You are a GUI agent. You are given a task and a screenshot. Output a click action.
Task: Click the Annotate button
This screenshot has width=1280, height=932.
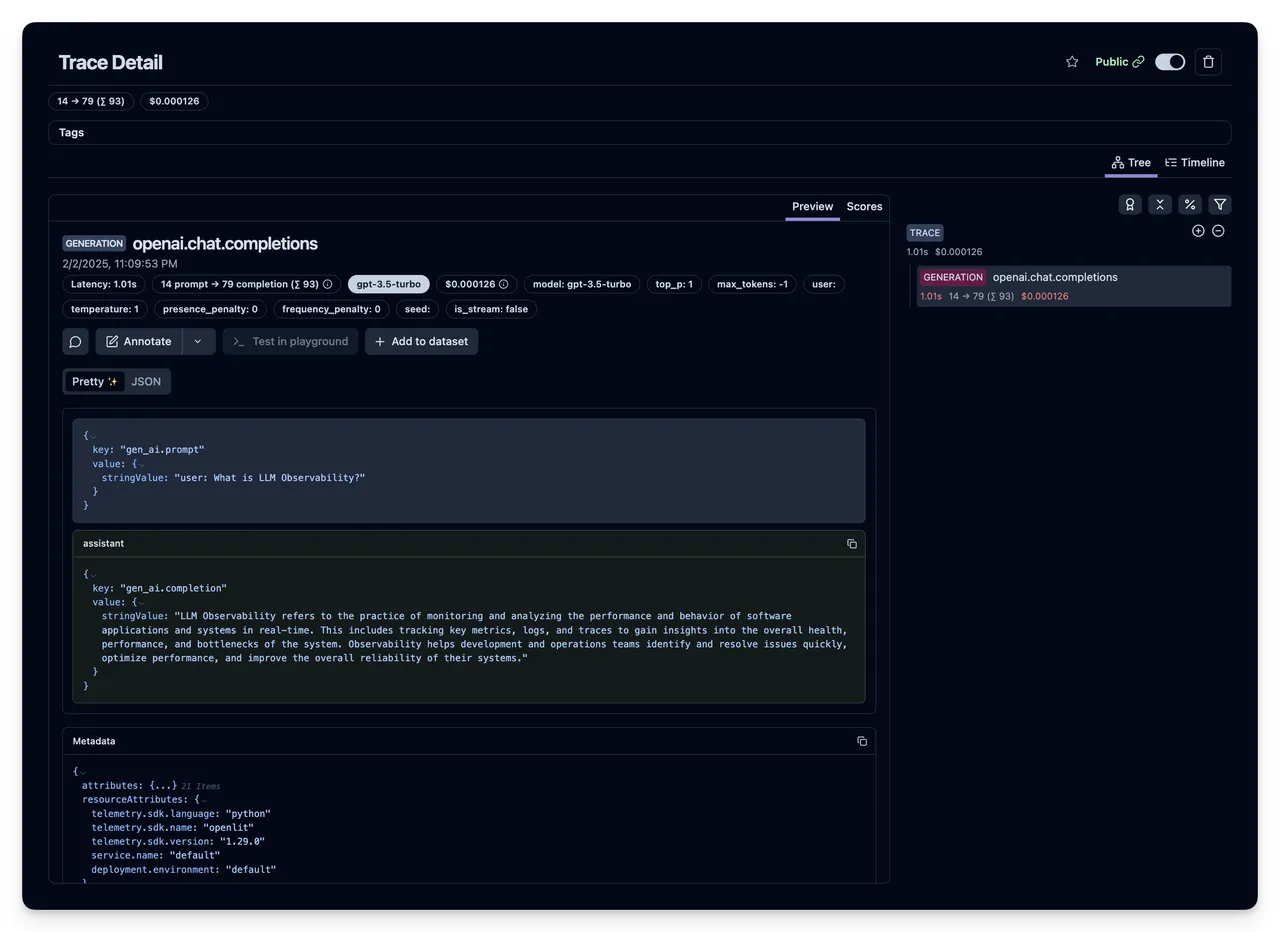point(139,341)
